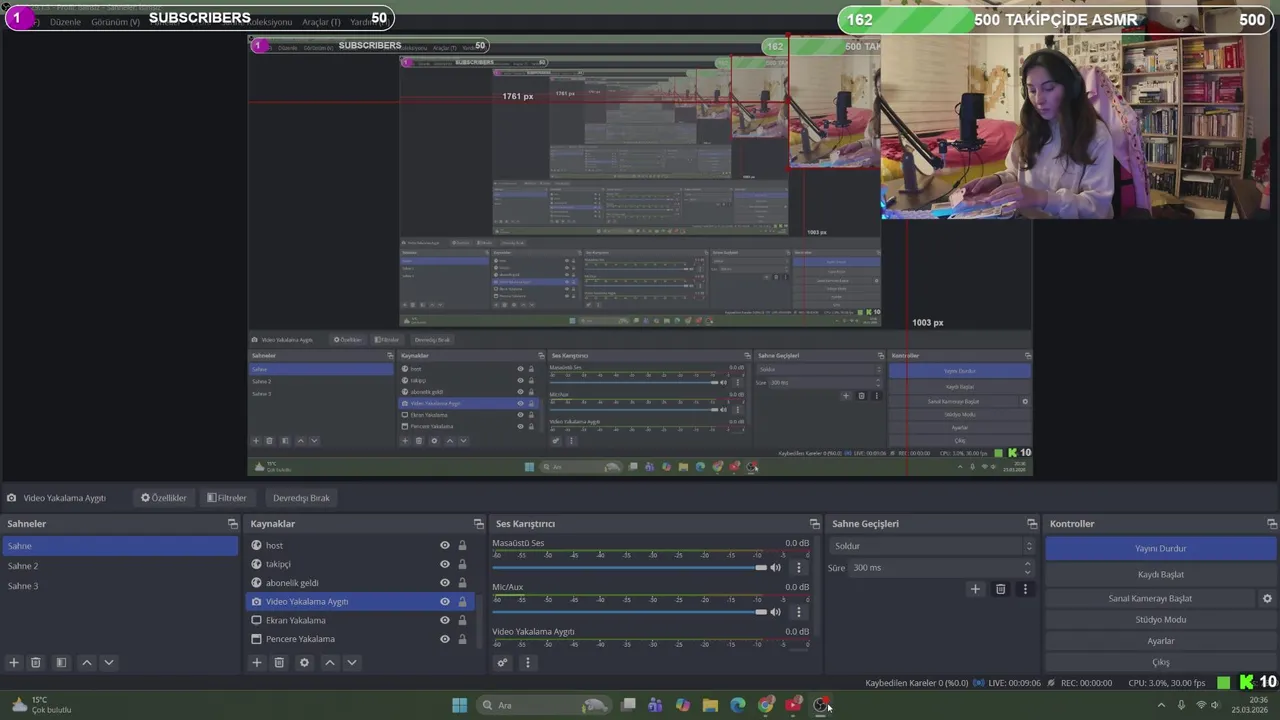Toggle the Video Yakalama Aygıtı lock
The image size is (1280, 720).
(462, 602)
